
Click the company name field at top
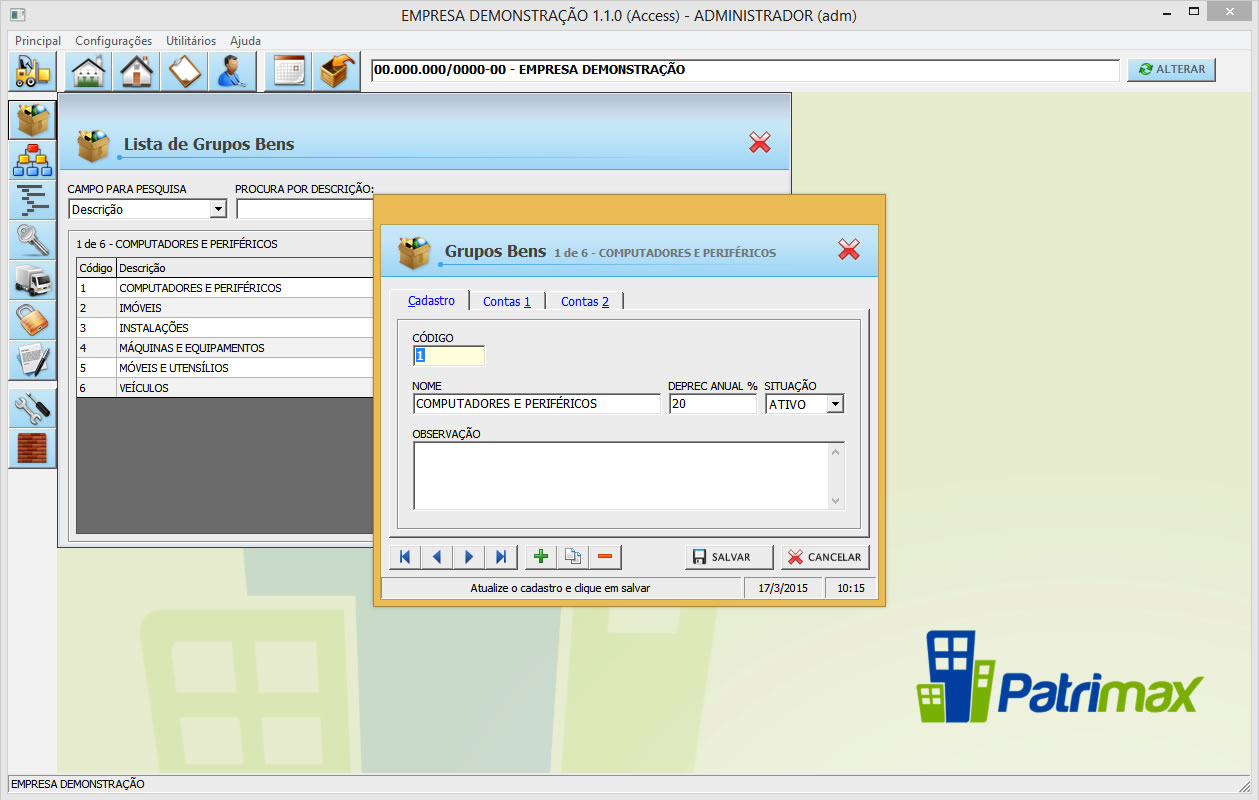click(745, 70)
